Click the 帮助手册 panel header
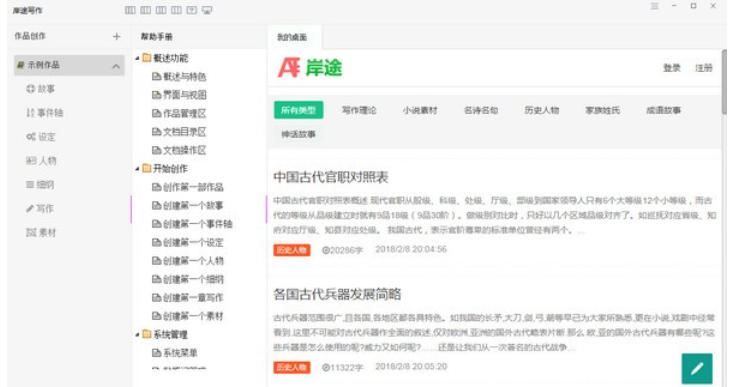Image resolution: width=729 pixels, height=387 pixels. 157,37
